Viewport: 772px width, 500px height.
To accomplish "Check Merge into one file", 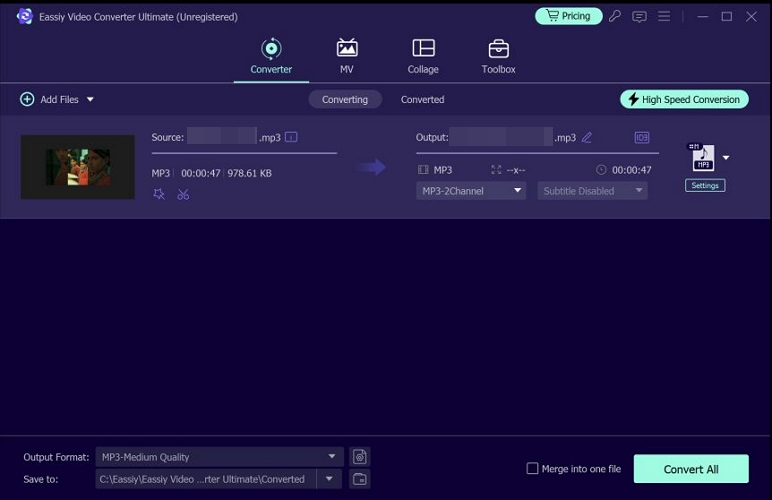I will [x=532, y=469].
